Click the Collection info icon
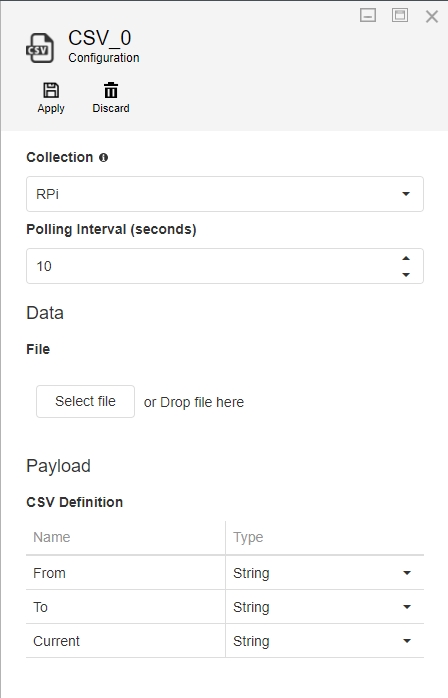 (x=103, y=158)
